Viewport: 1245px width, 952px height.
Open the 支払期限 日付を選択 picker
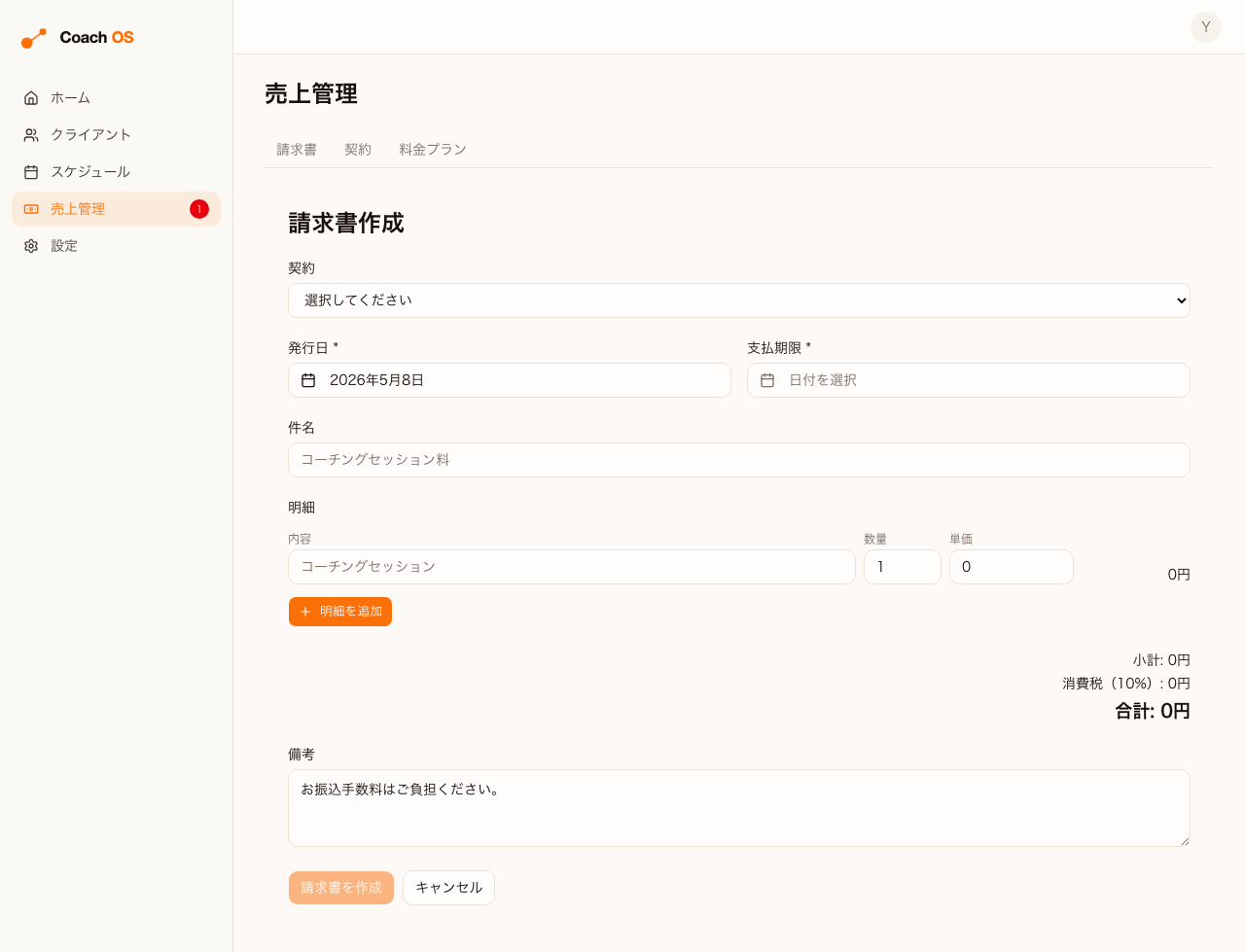pyautogui.click(x=969, y=380)
